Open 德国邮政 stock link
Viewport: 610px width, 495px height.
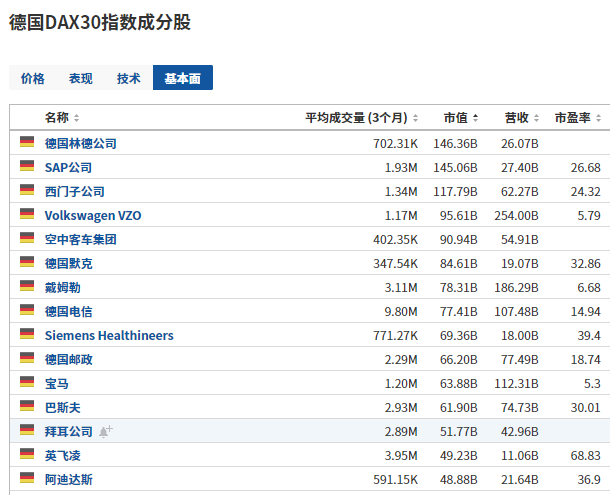68,360
